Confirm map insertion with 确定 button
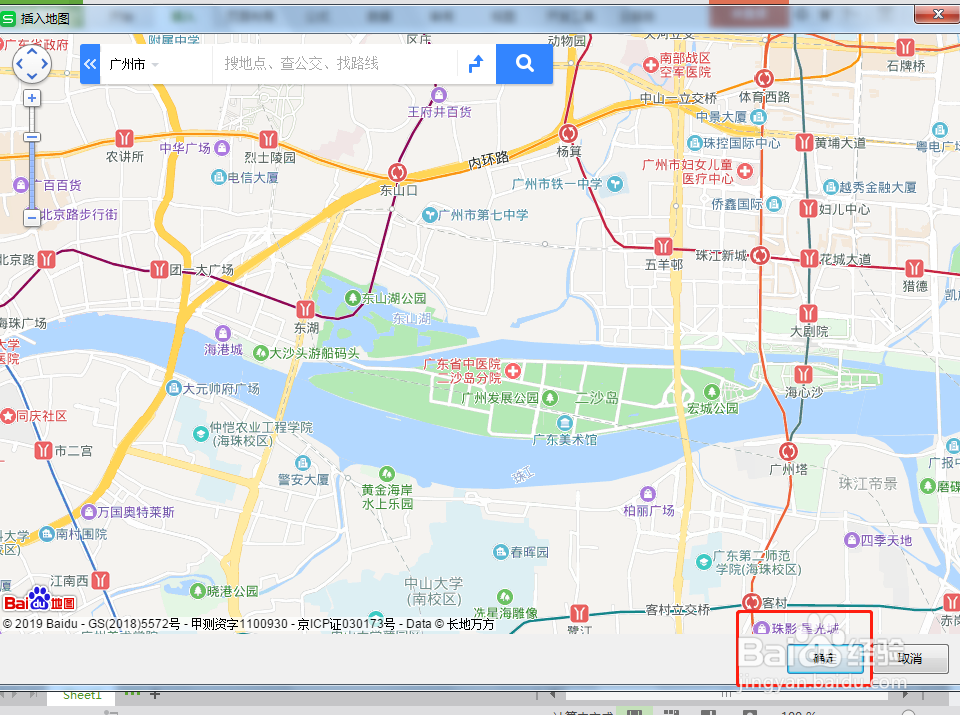 coord(825,659)
